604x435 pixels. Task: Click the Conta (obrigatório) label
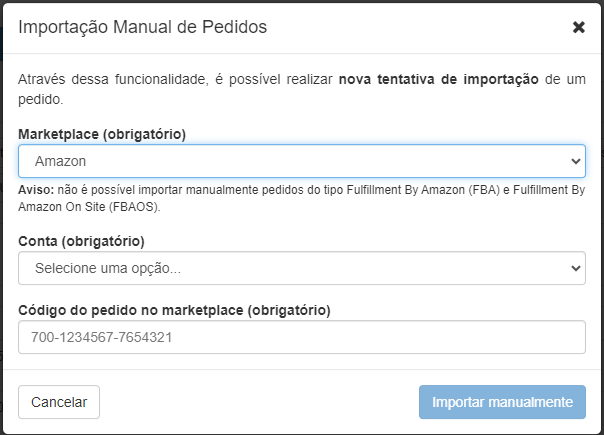pyautogui.click(x=81, y=241)
